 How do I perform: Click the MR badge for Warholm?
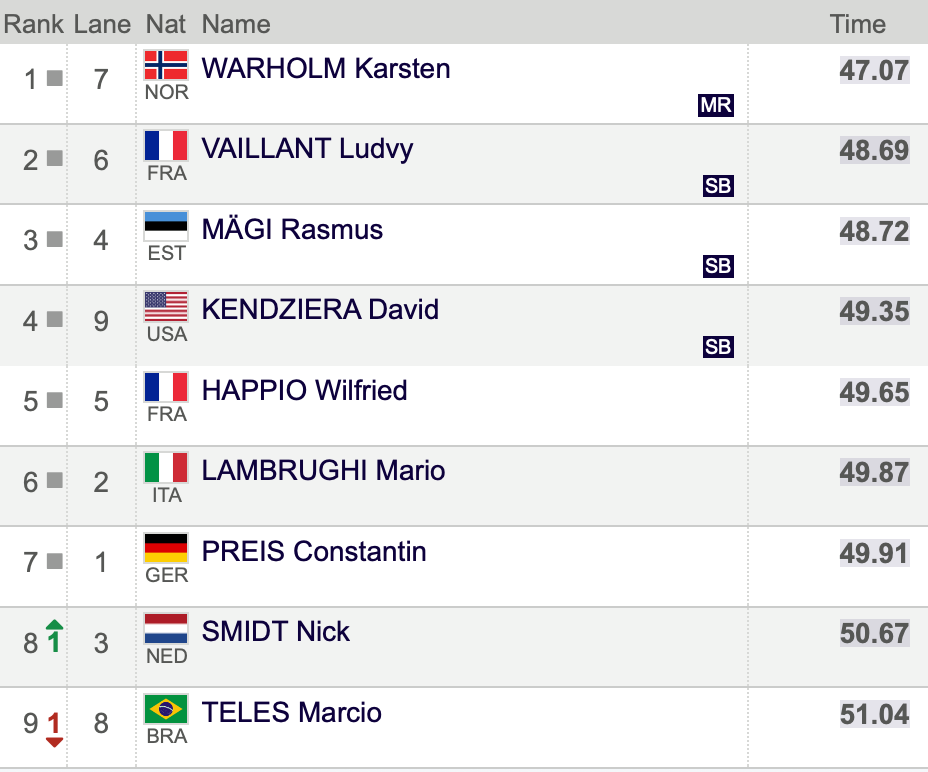(x=716, y=105)
